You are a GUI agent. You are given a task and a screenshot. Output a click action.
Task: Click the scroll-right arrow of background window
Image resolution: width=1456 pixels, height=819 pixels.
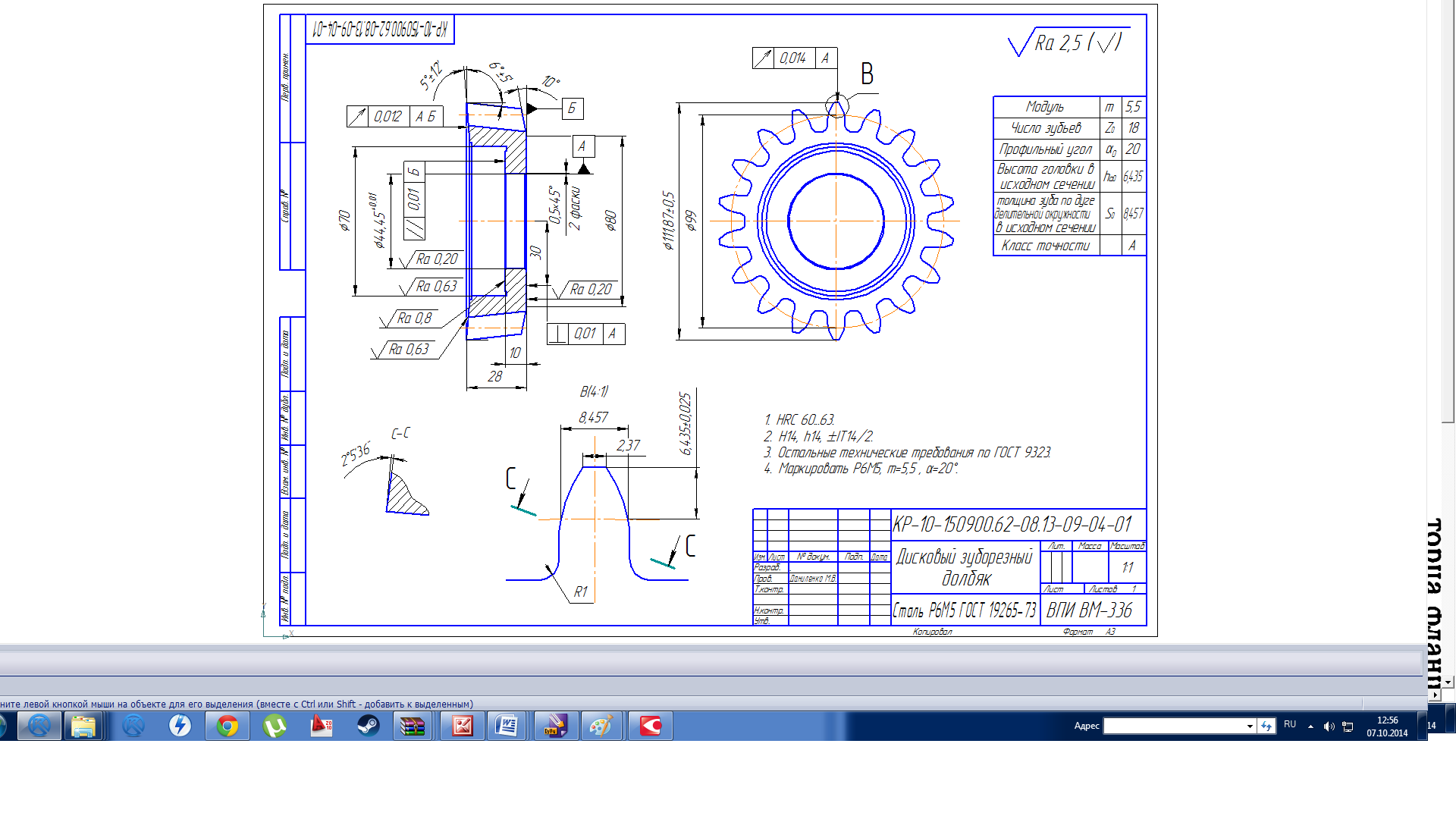point(1434,695)
